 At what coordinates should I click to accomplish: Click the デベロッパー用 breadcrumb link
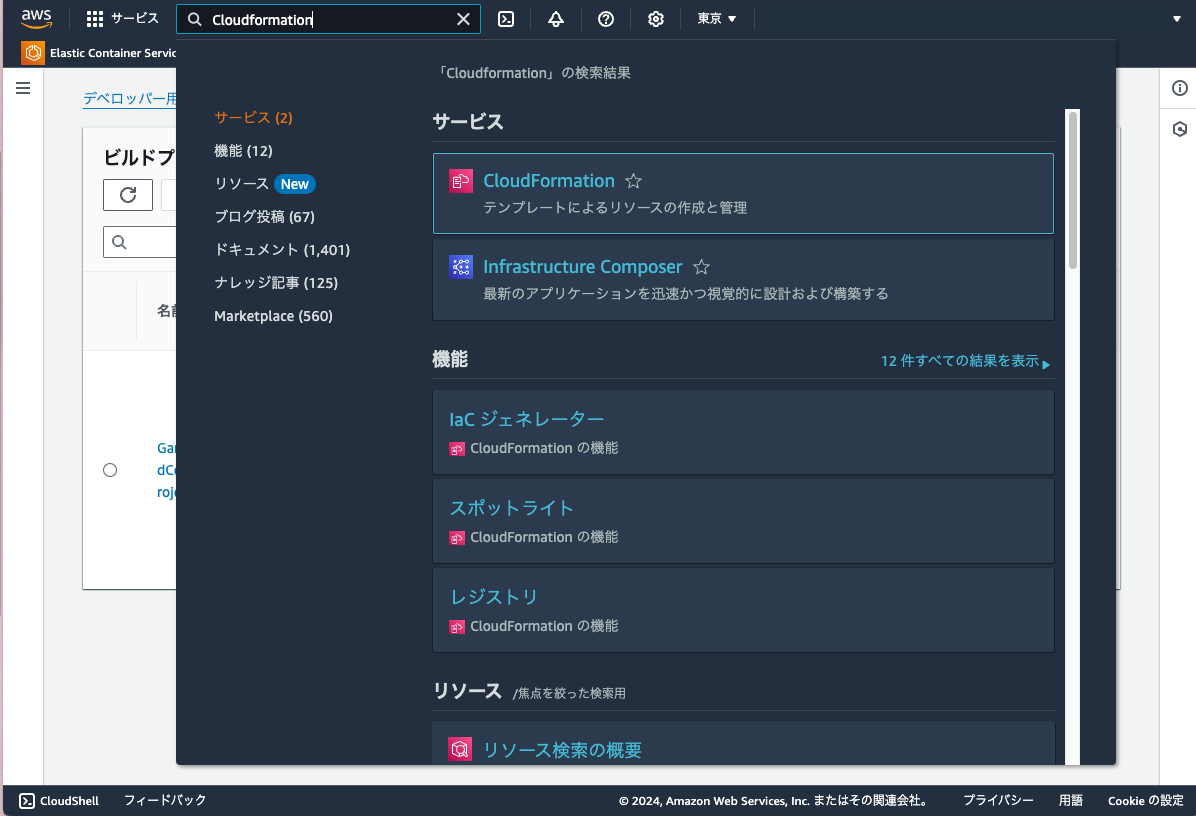click(130, 98)
